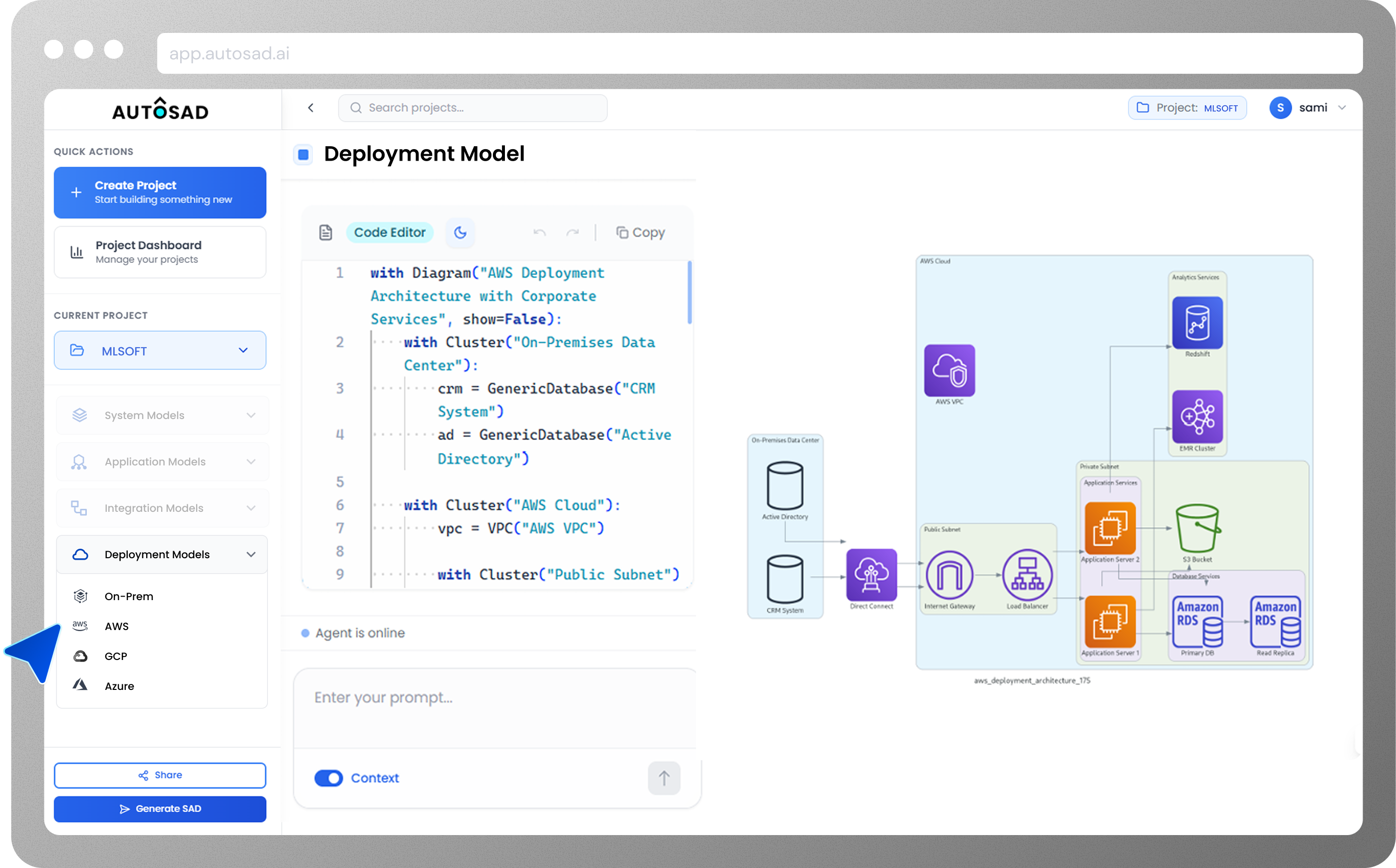Click the redo arrow icon
This screenshot has width=1396, height=868.
tap(572, 232)
